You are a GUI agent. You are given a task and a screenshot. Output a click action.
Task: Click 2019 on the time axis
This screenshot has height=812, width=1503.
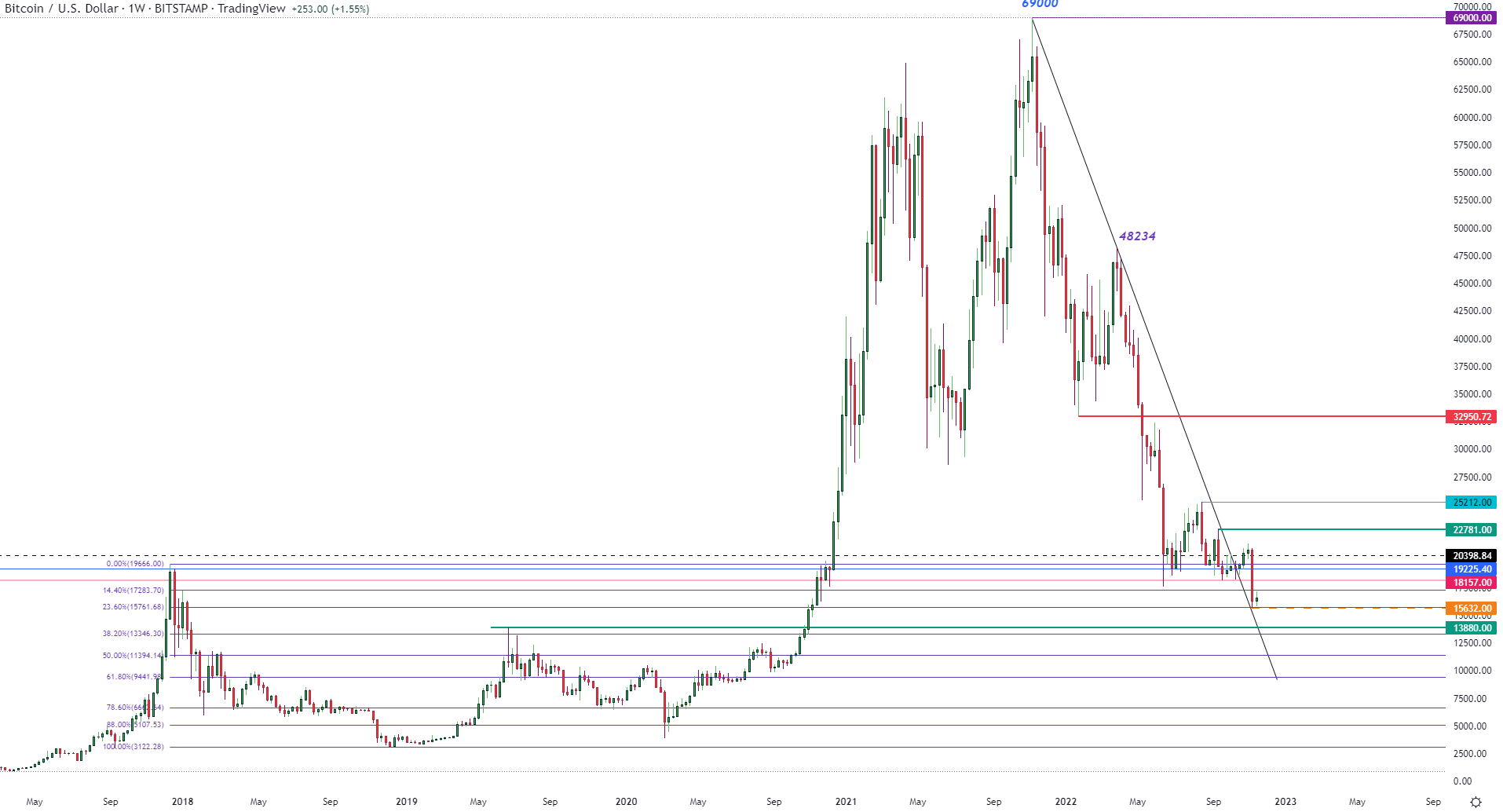407,802
